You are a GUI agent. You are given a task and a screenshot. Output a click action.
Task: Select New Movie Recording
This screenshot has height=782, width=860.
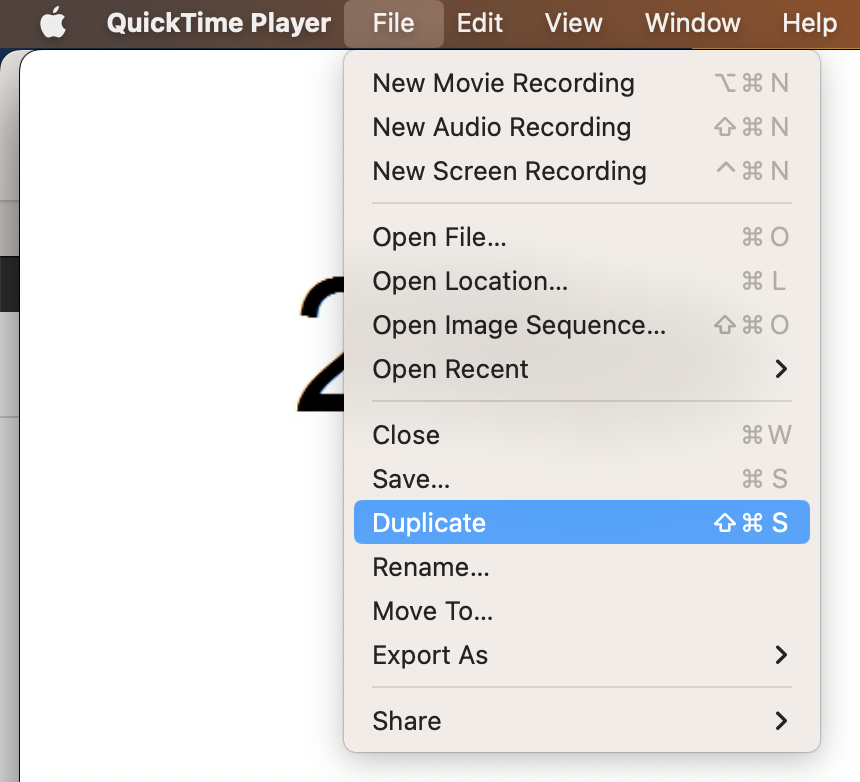(503, 83)
